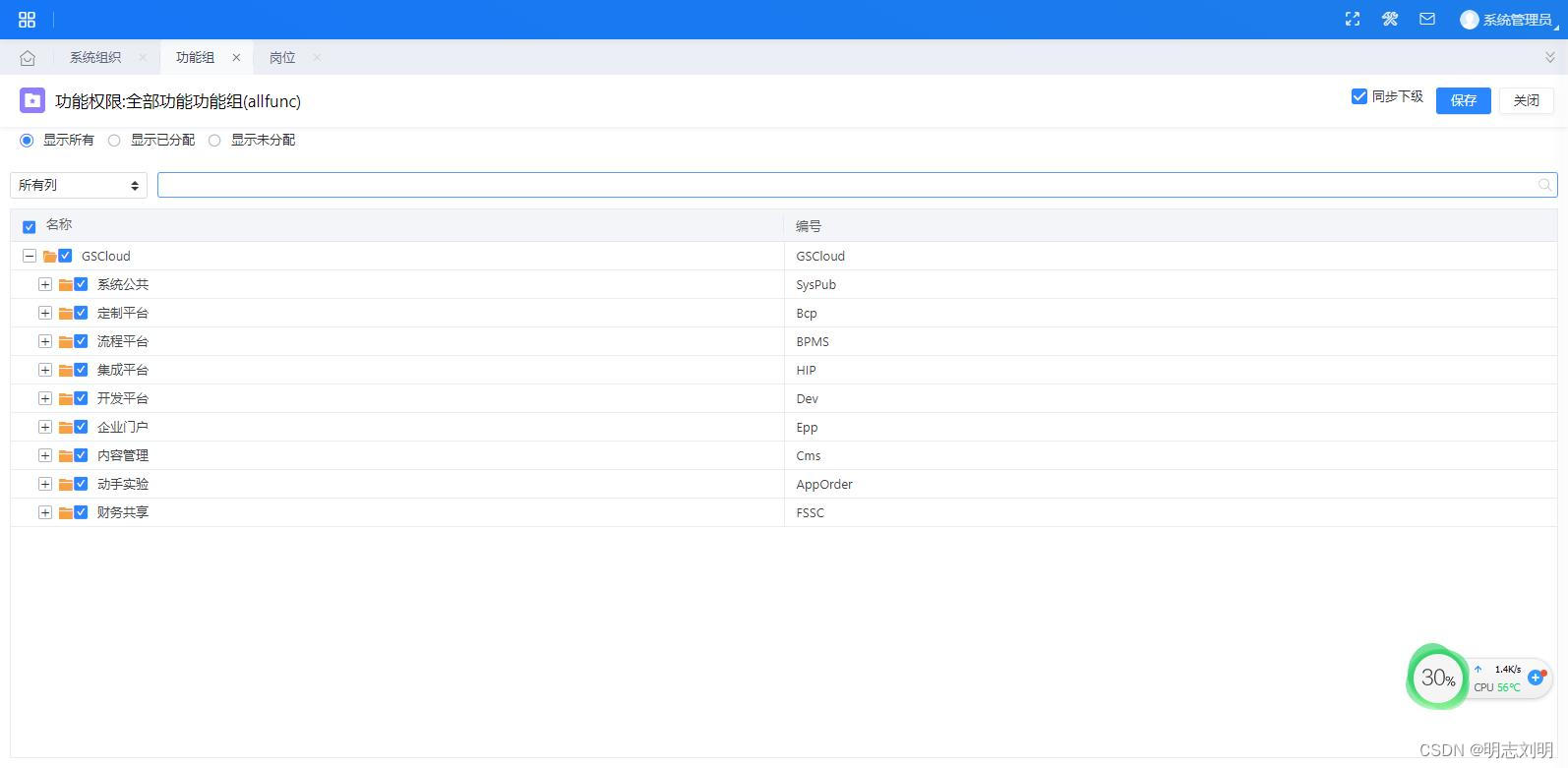Close the 系统组织 tab
This screenshot has height=768, width=1568.
[x=143, y=58]
